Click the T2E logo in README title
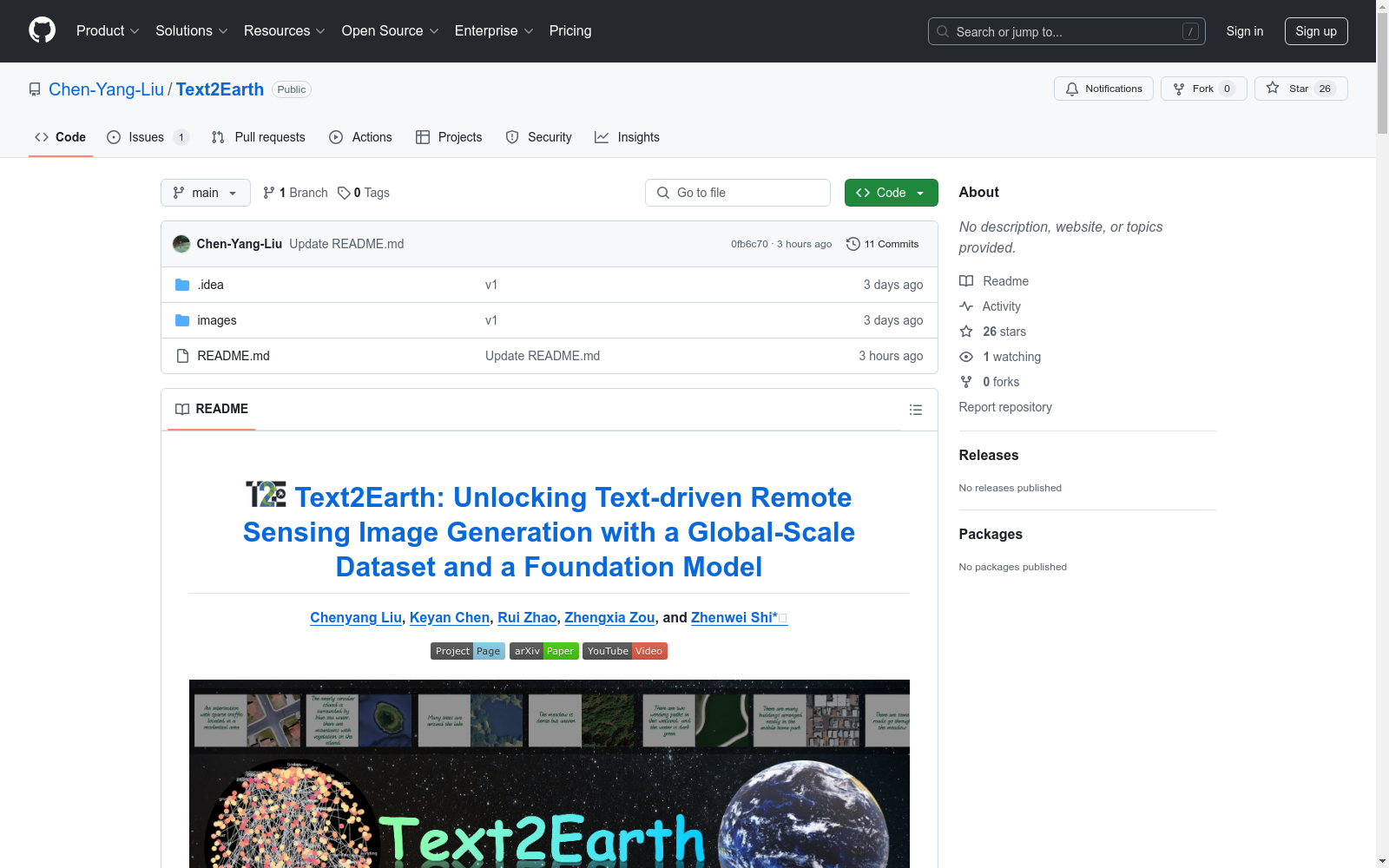Screen dimensions: 1389x868 (x=266, y=495)
